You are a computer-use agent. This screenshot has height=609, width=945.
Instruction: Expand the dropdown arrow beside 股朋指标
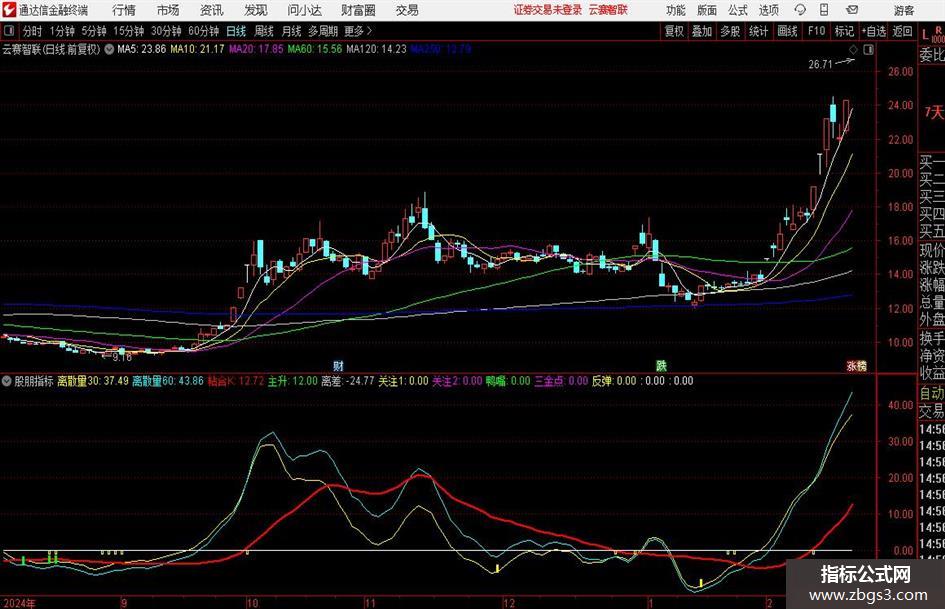(x=7, y=381)
